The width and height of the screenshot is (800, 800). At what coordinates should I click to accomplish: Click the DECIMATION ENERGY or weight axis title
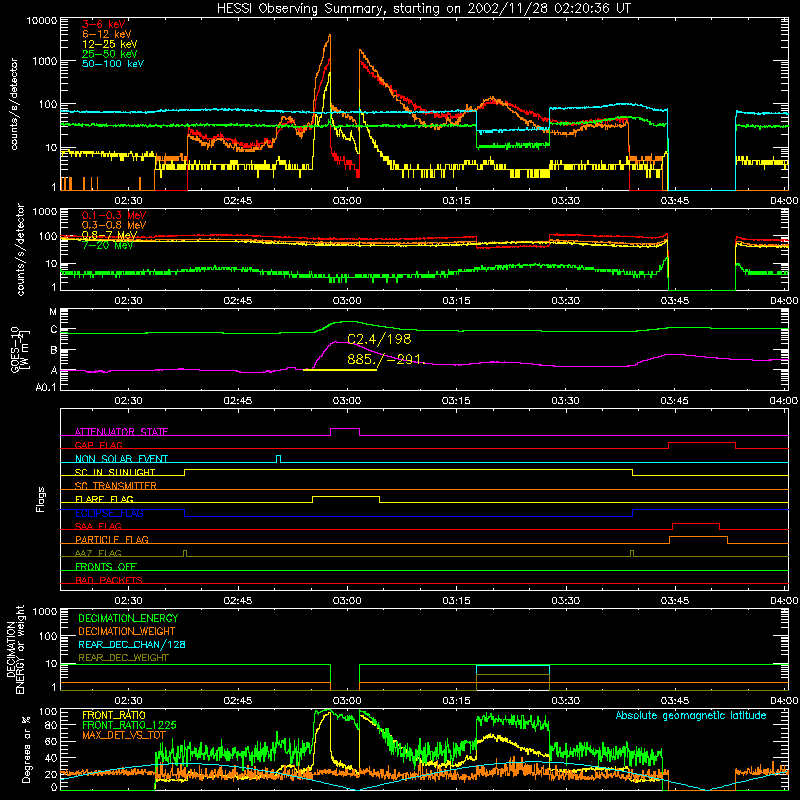tap(15, 649)
